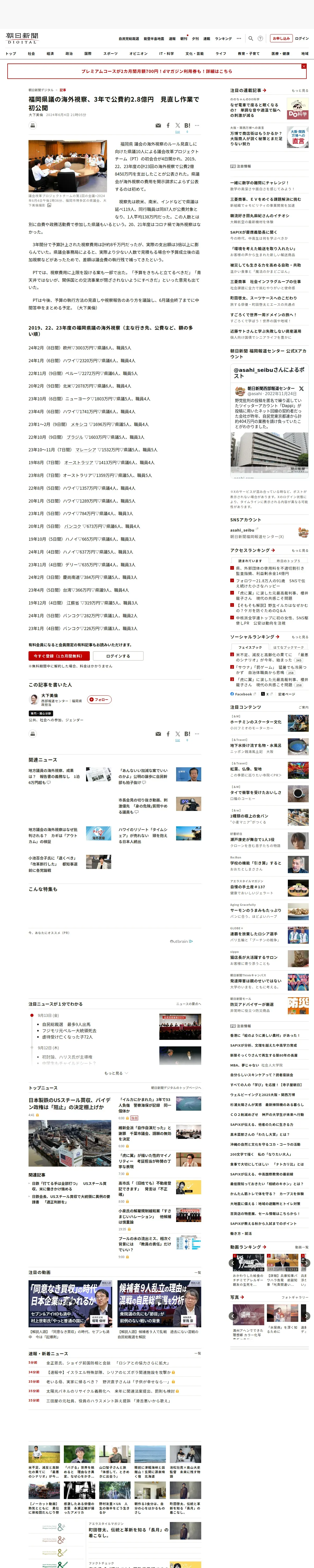Image resolution: width=314 pixels, height=1568 pixels.
Task: Share article on Facebook at top
Action: (168, 125)
